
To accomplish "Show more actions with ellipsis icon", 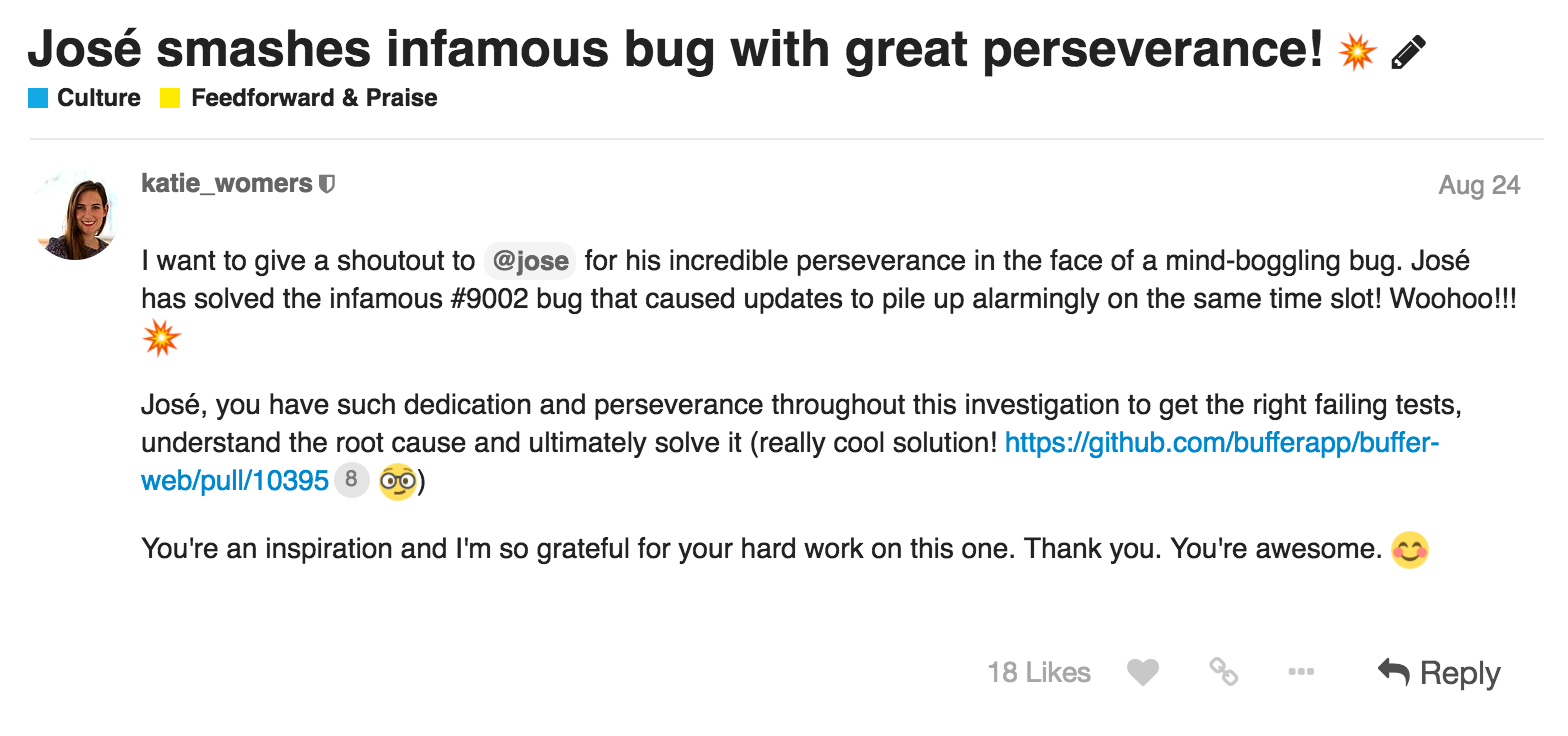I will 1301,673.
